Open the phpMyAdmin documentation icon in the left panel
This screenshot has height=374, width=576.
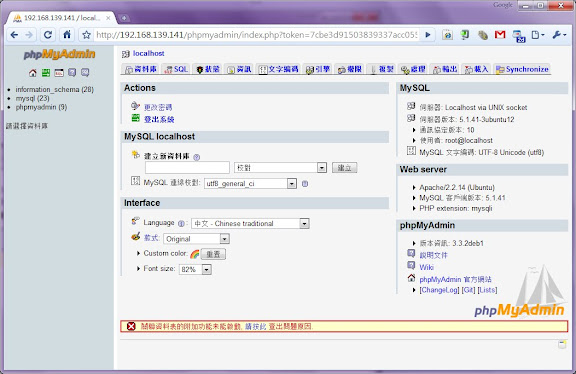point(72,73)
